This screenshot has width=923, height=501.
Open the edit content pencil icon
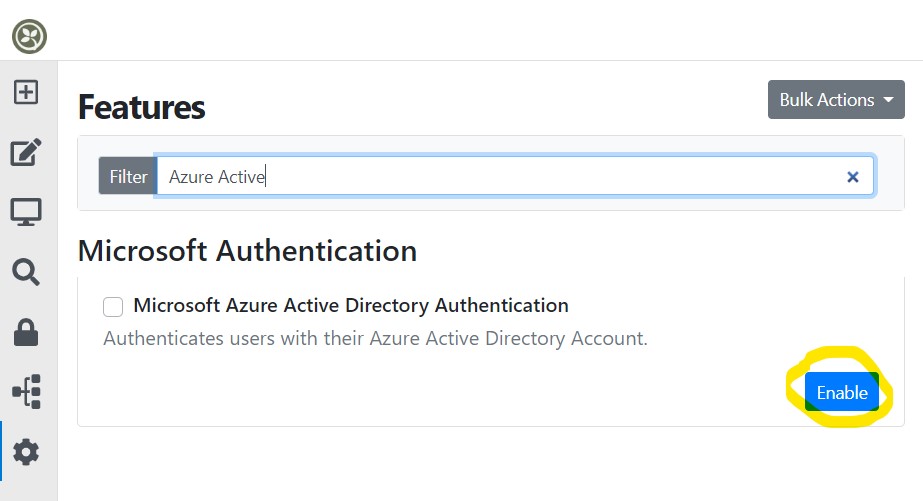(x=26, y=152)
